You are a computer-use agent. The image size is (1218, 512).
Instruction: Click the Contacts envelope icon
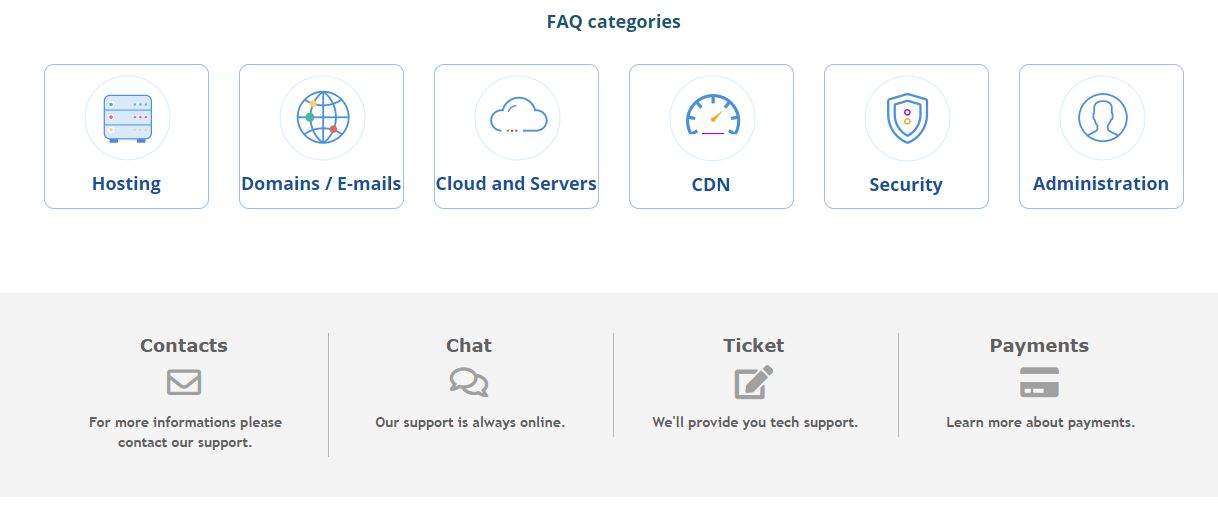click(x=184, y=382)
